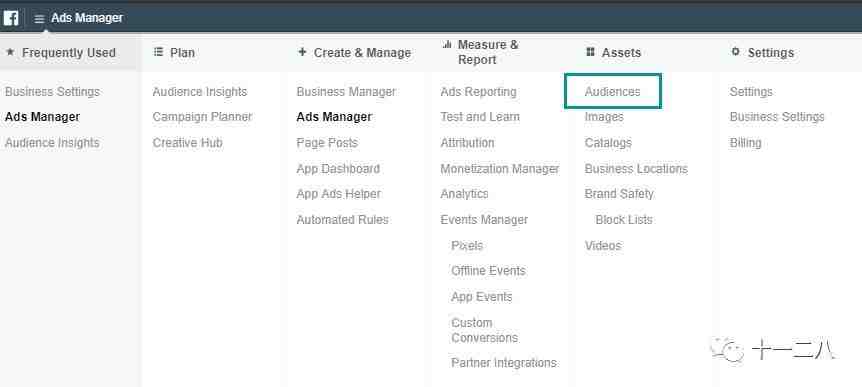Open Events Manager

[x=484, y=220]
